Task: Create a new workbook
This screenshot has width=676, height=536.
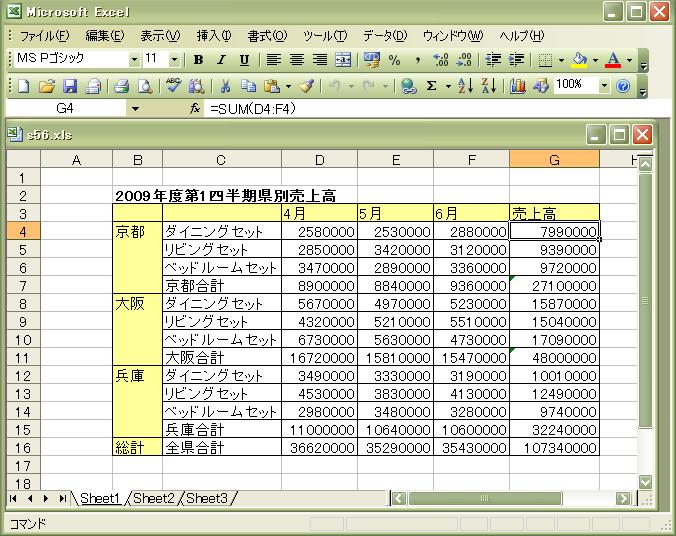Action: 24,86
